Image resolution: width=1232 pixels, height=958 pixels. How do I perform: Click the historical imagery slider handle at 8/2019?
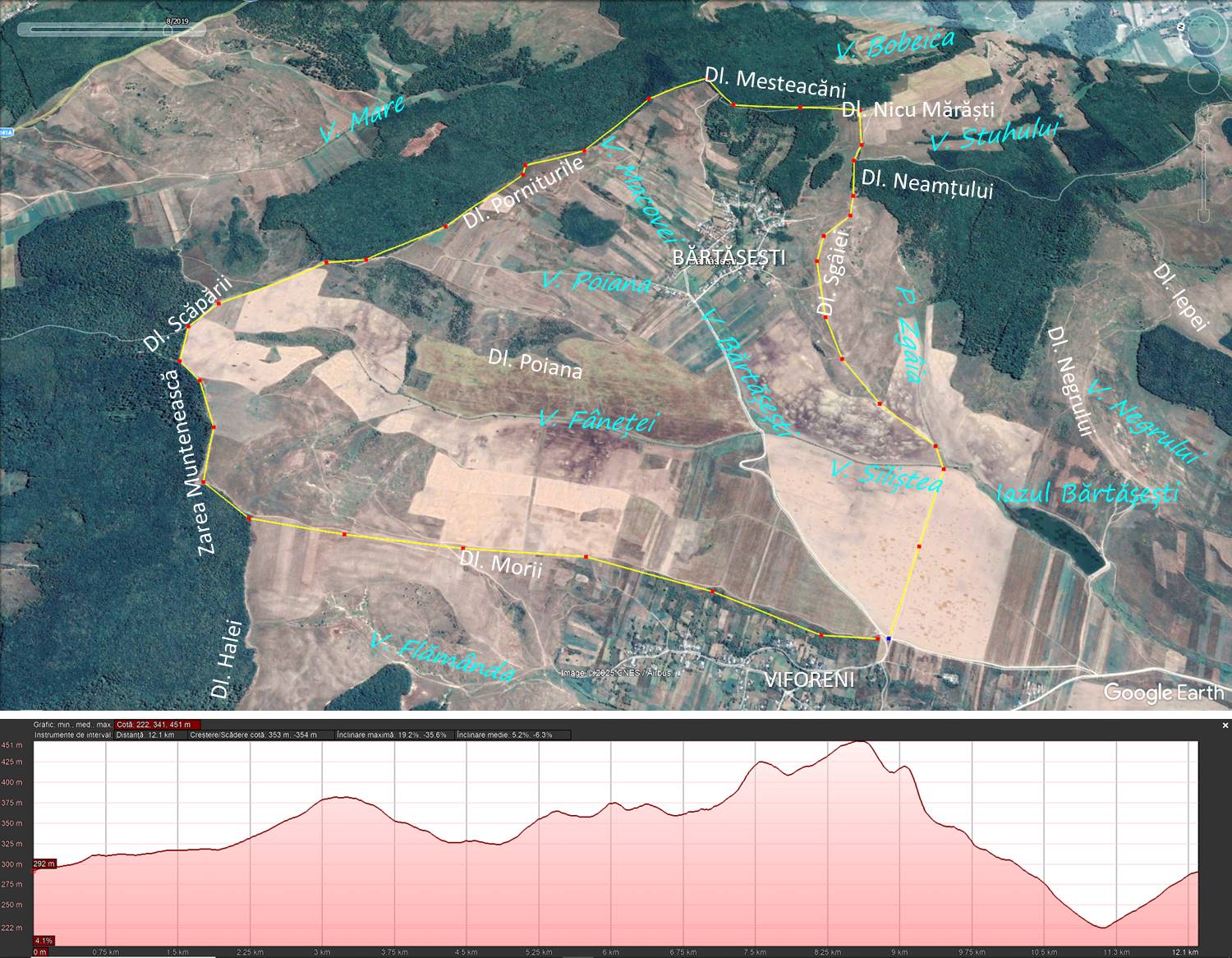(x=168, y=30)
